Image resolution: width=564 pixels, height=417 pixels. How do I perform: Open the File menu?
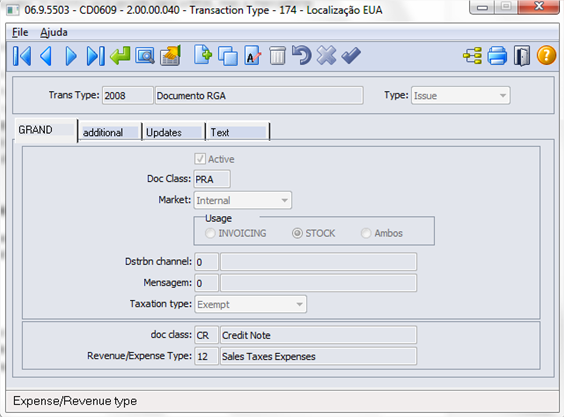pos(20,32)
